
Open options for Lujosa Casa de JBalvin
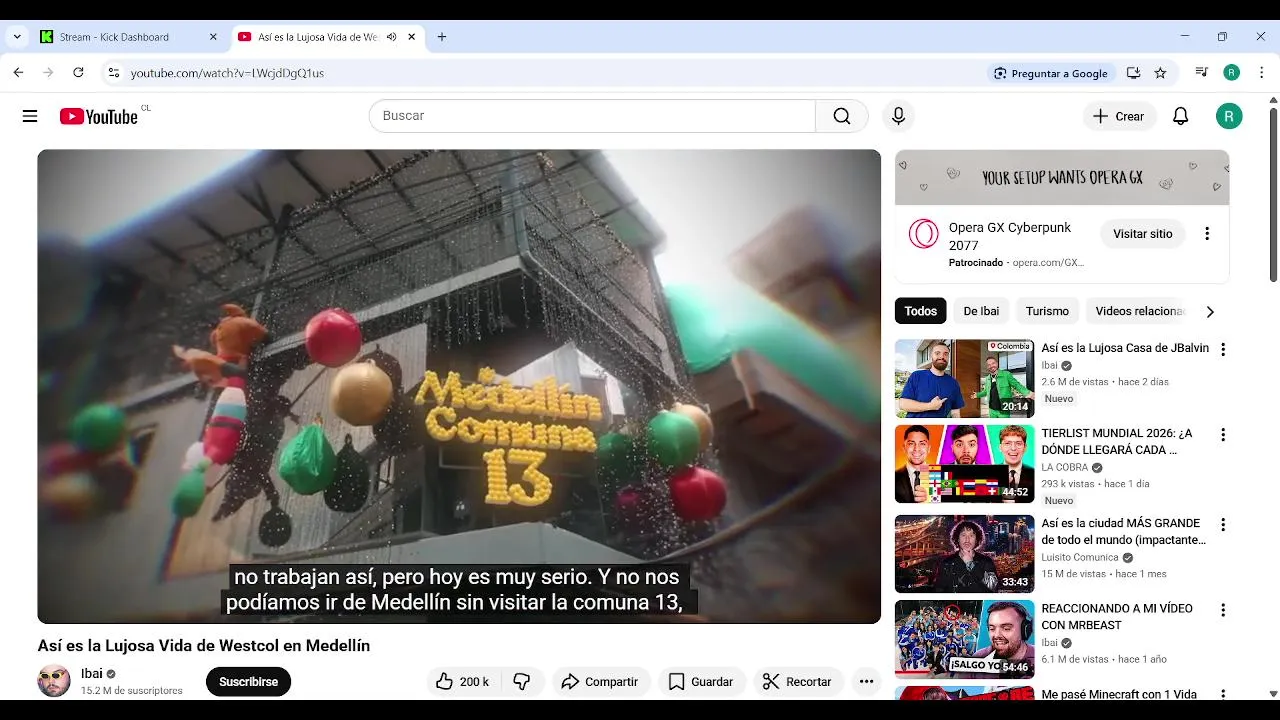click(1222, 350)
